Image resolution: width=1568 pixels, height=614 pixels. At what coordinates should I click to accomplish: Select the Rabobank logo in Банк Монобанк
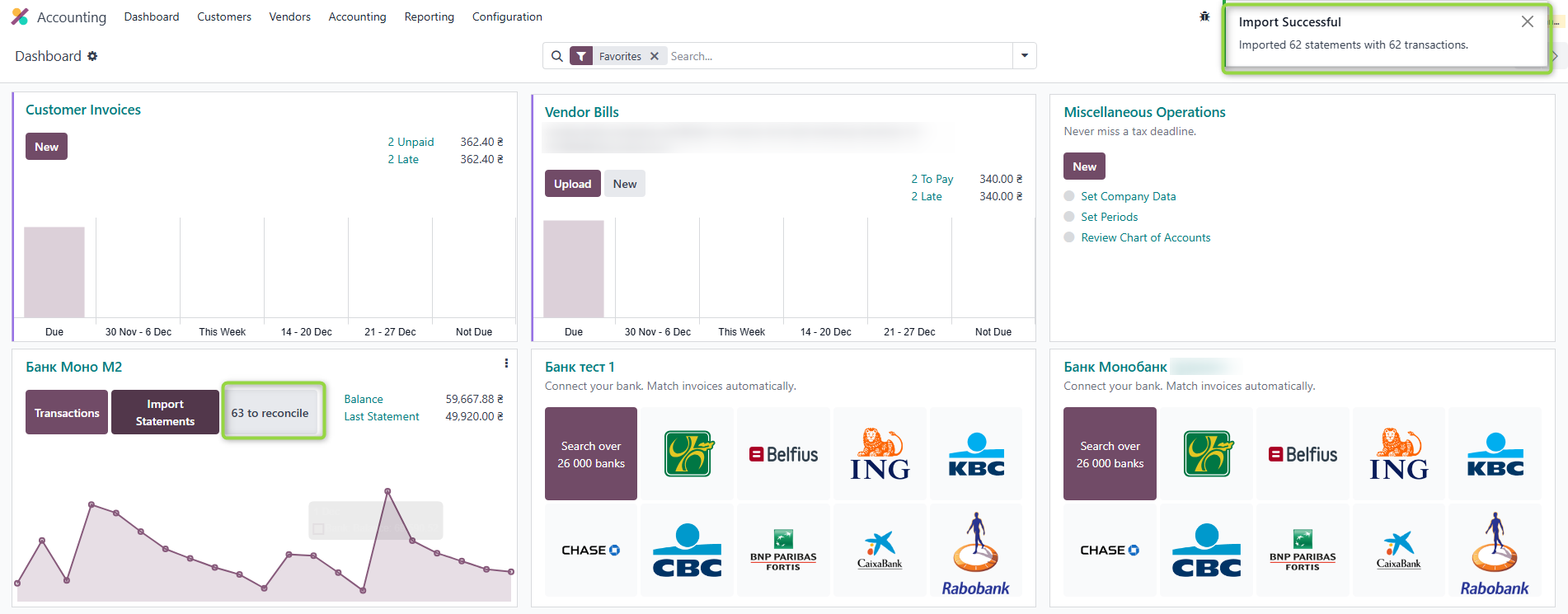pyautogui.click(x=1495, y=551)
